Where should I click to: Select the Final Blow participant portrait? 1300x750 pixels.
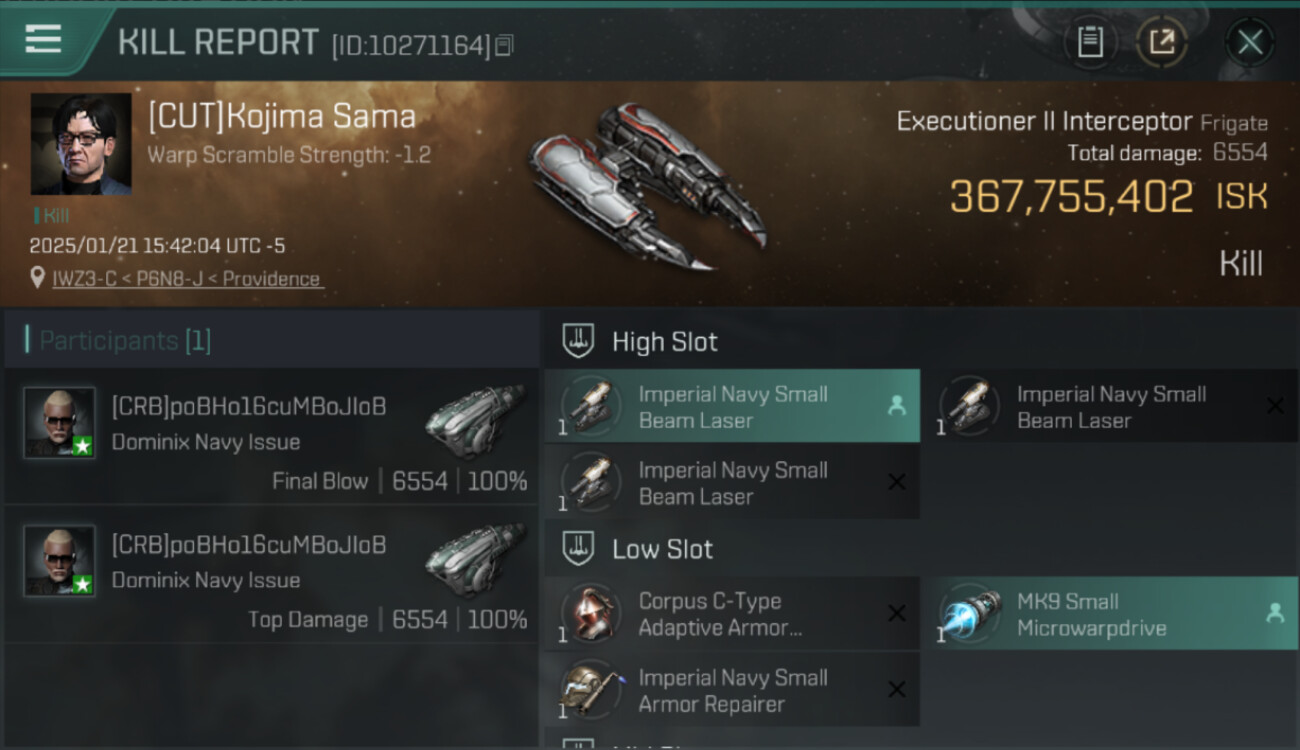[59, 422]
